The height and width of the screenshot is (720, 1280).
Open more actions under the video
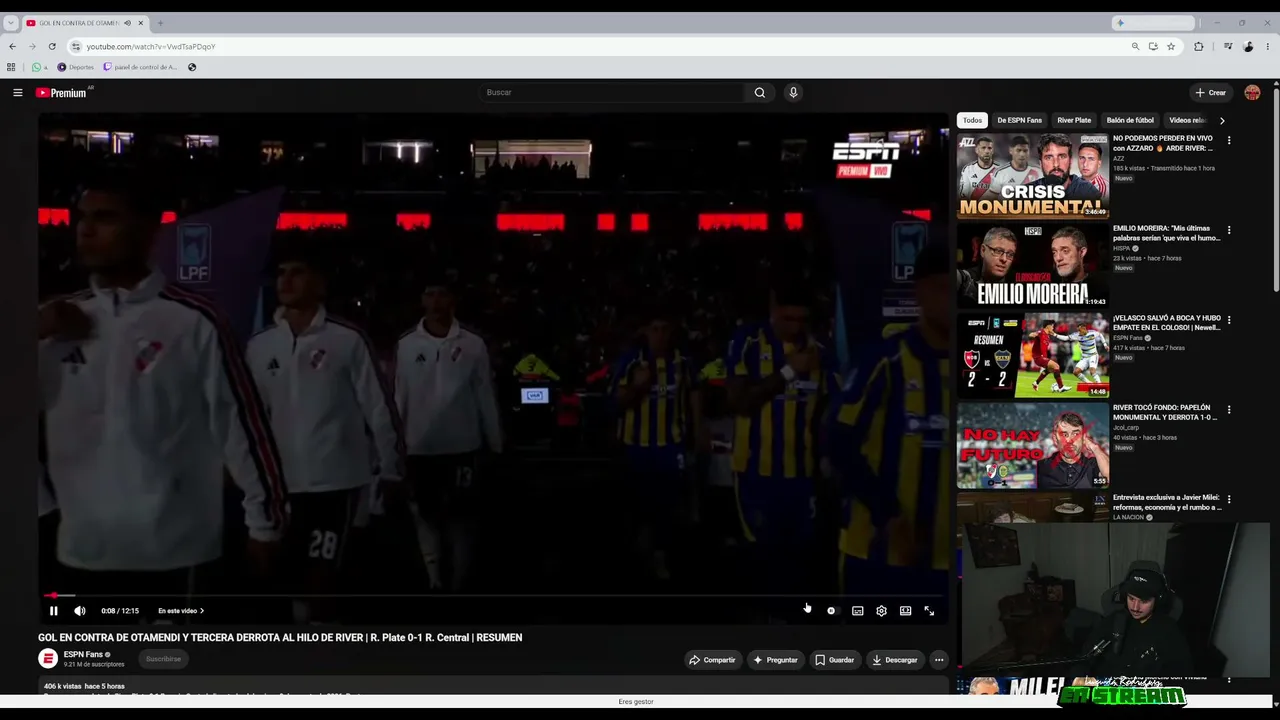(939, 660)
